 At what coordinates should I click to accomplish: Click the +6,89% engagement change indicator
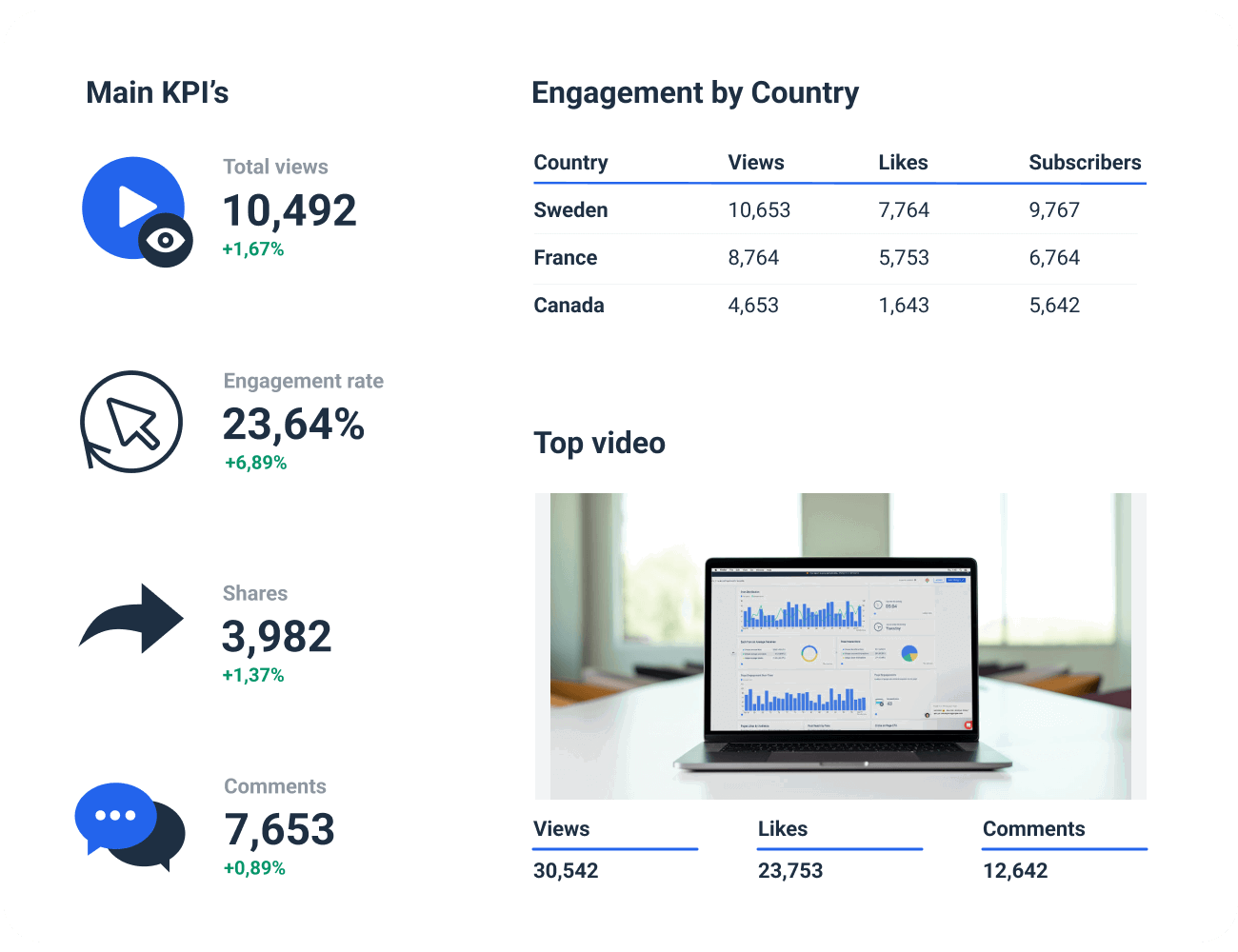(x=254, y=464)
